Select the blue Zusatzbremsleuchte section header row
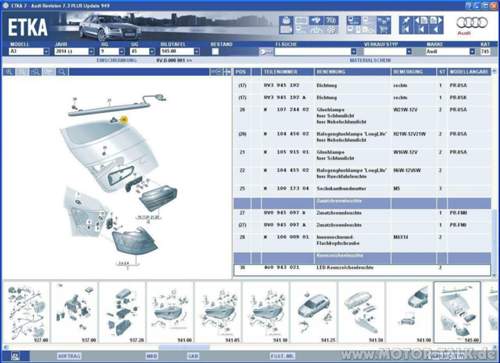This screenshot has height=363, width=500. 362,203
